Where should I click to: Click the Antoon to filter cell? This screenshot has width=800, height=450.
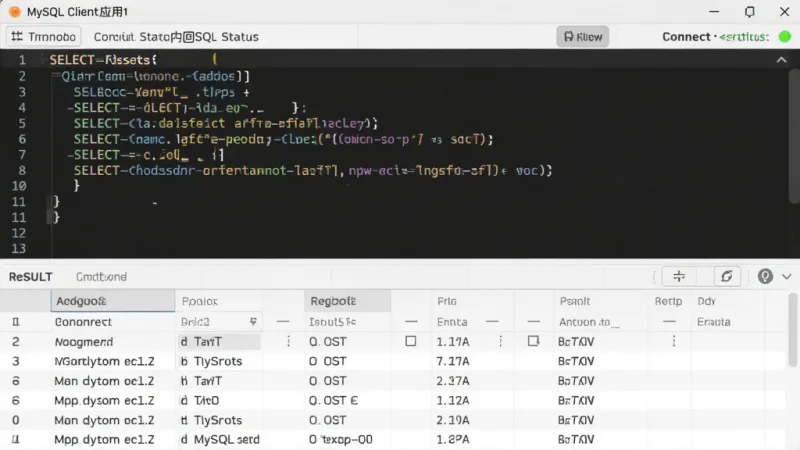click(x=589, y=322)
